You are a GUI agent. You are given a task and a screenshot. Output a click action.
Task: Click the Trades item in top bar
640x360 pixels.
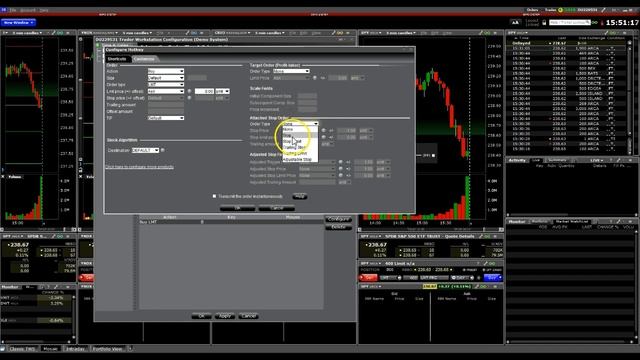click(550, 10)
